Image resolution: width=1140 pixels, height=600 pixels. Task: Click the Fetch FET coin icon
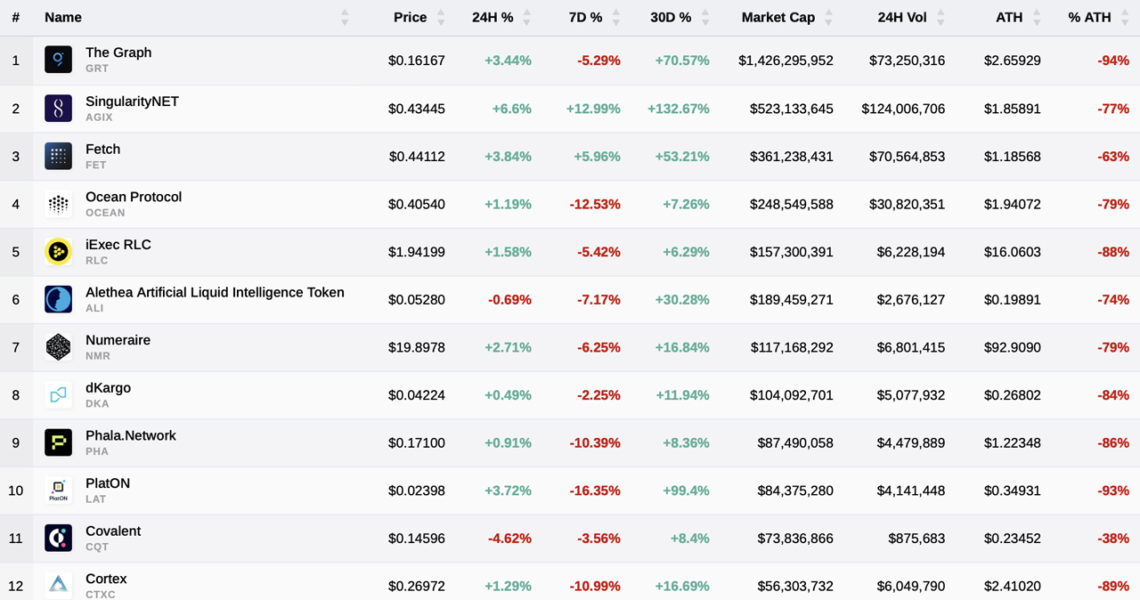(x=58, y=156)
